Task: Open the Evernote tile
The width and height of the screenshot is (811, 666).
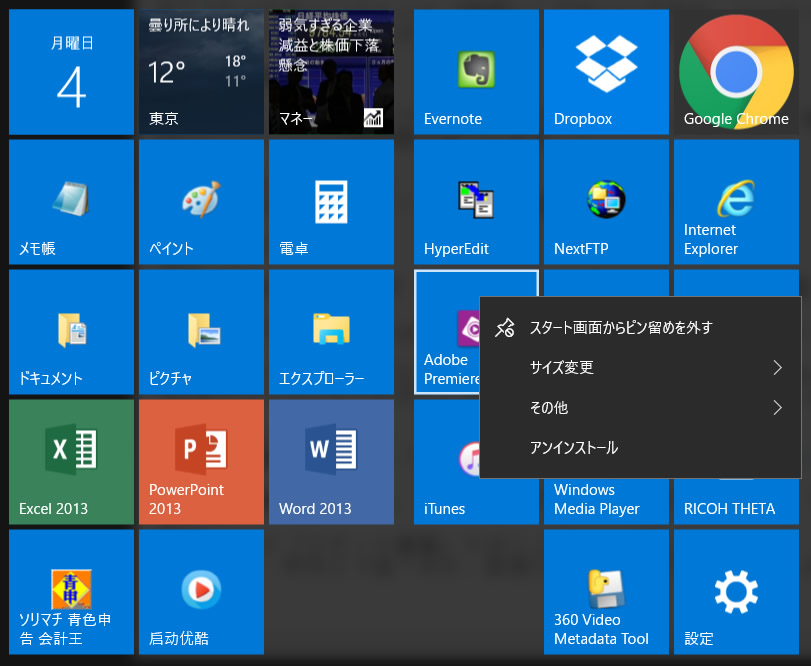Action: (476, 72)
